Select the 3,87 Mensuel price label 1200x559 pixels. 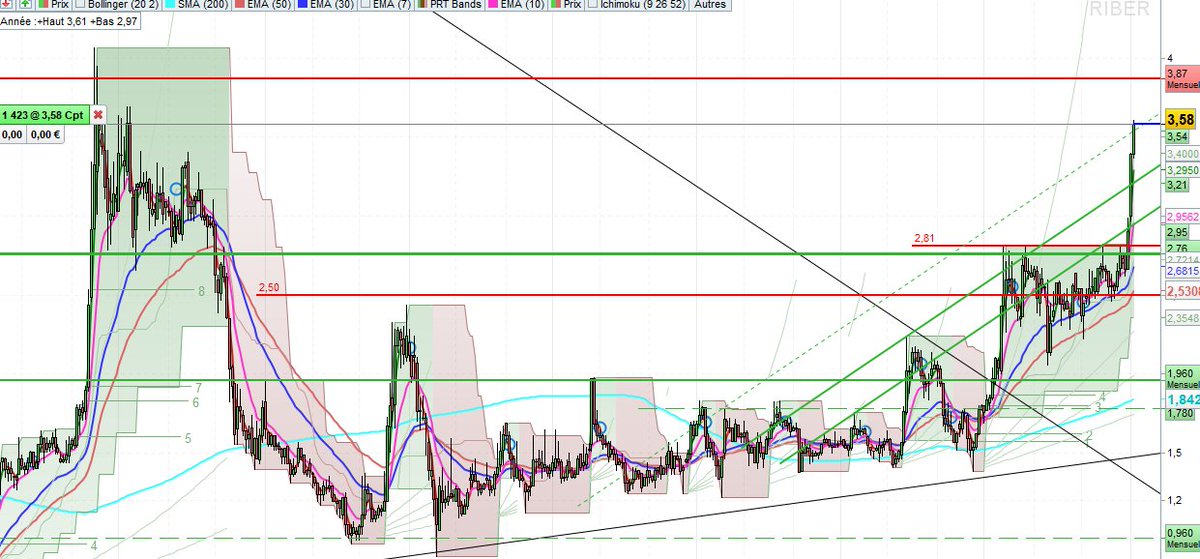1182,79
